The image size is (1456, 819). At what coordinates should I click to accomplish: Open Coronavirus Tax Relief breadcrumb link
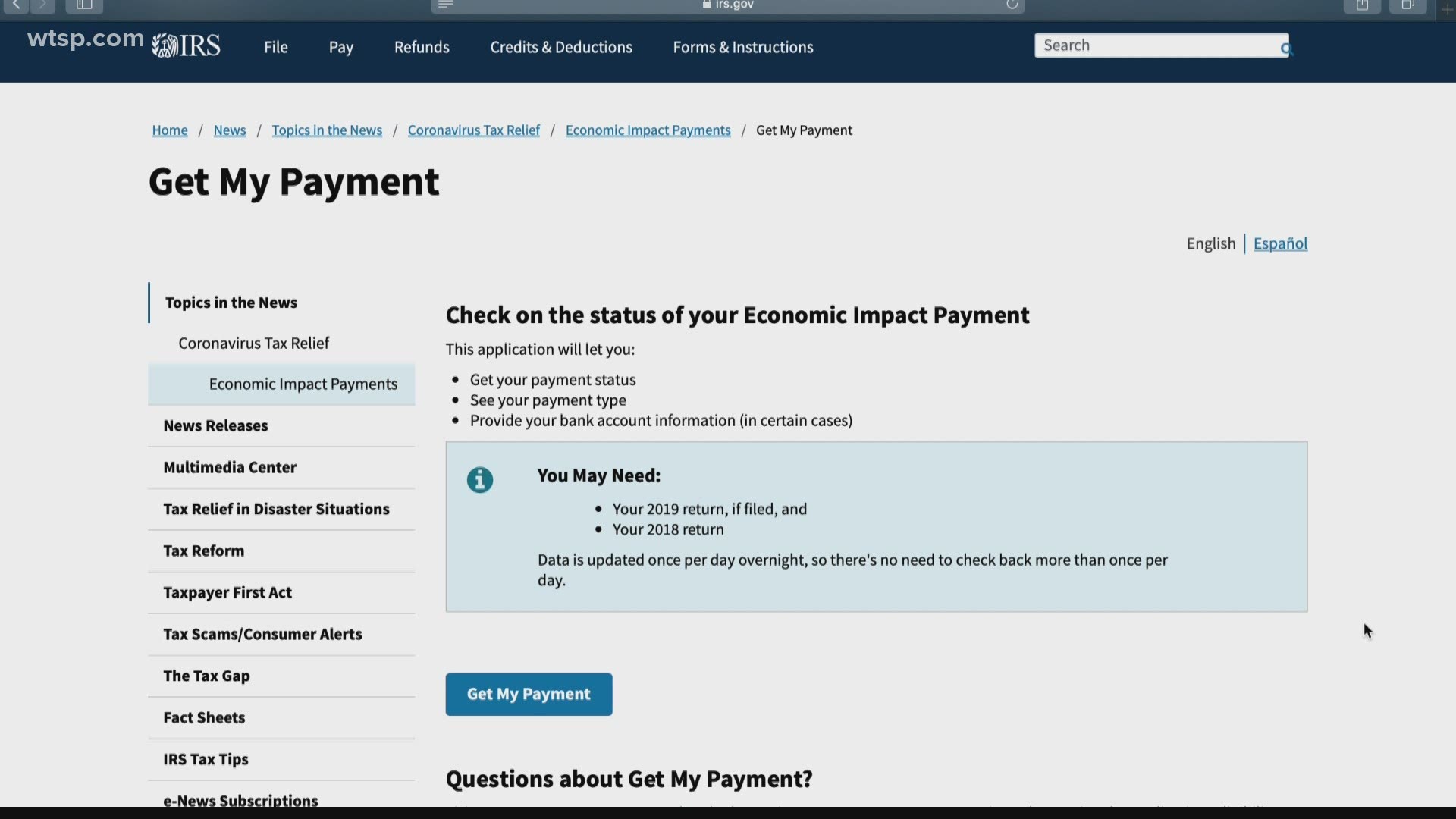tap(474, 130)
